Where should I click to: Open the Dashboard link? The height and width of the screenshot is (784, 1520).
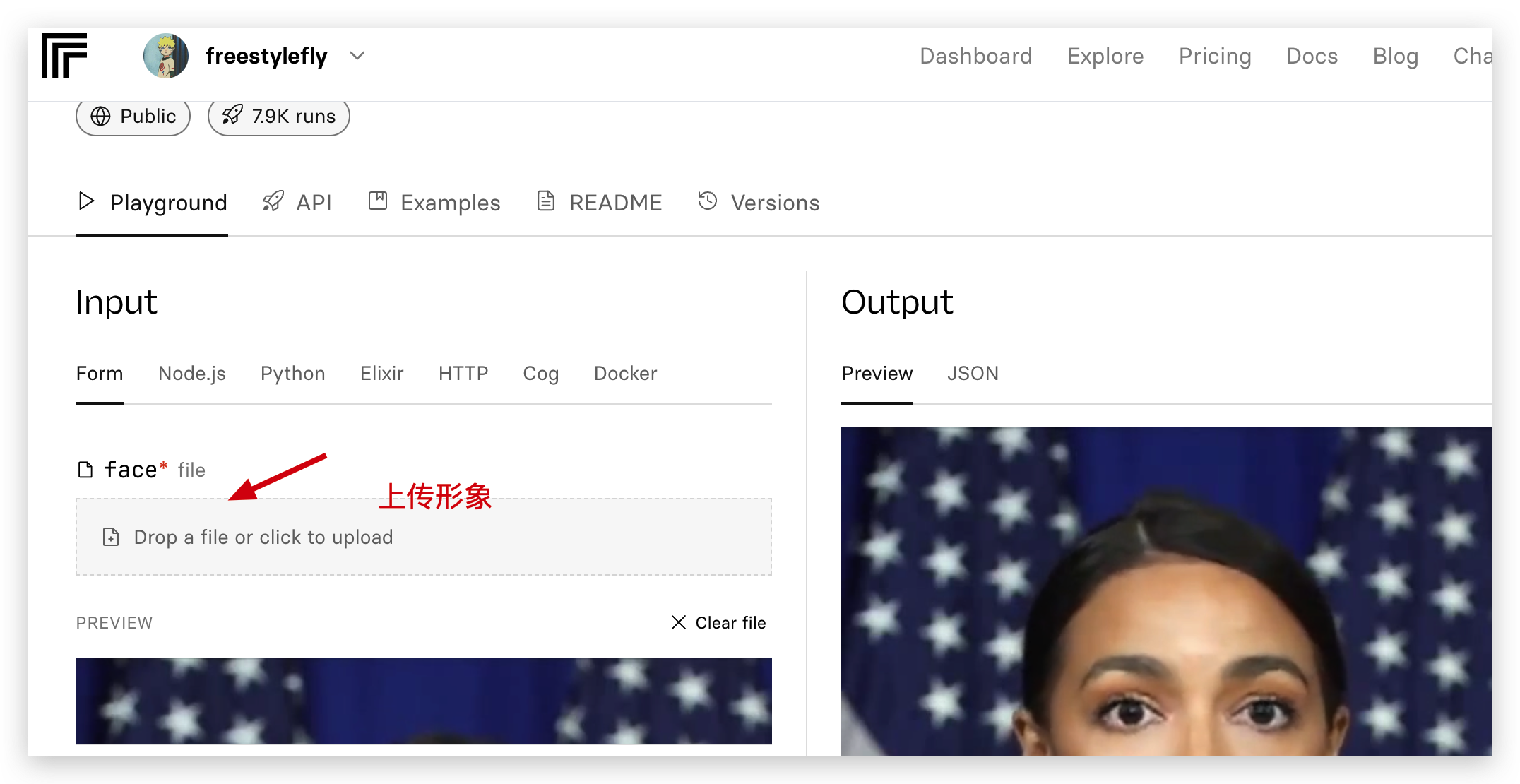coord(975,56)
